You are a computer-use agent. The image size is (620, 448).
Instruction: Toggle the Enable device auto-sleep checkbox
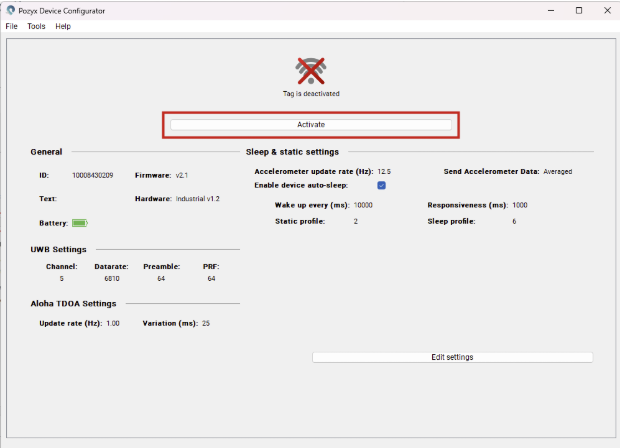381,185
